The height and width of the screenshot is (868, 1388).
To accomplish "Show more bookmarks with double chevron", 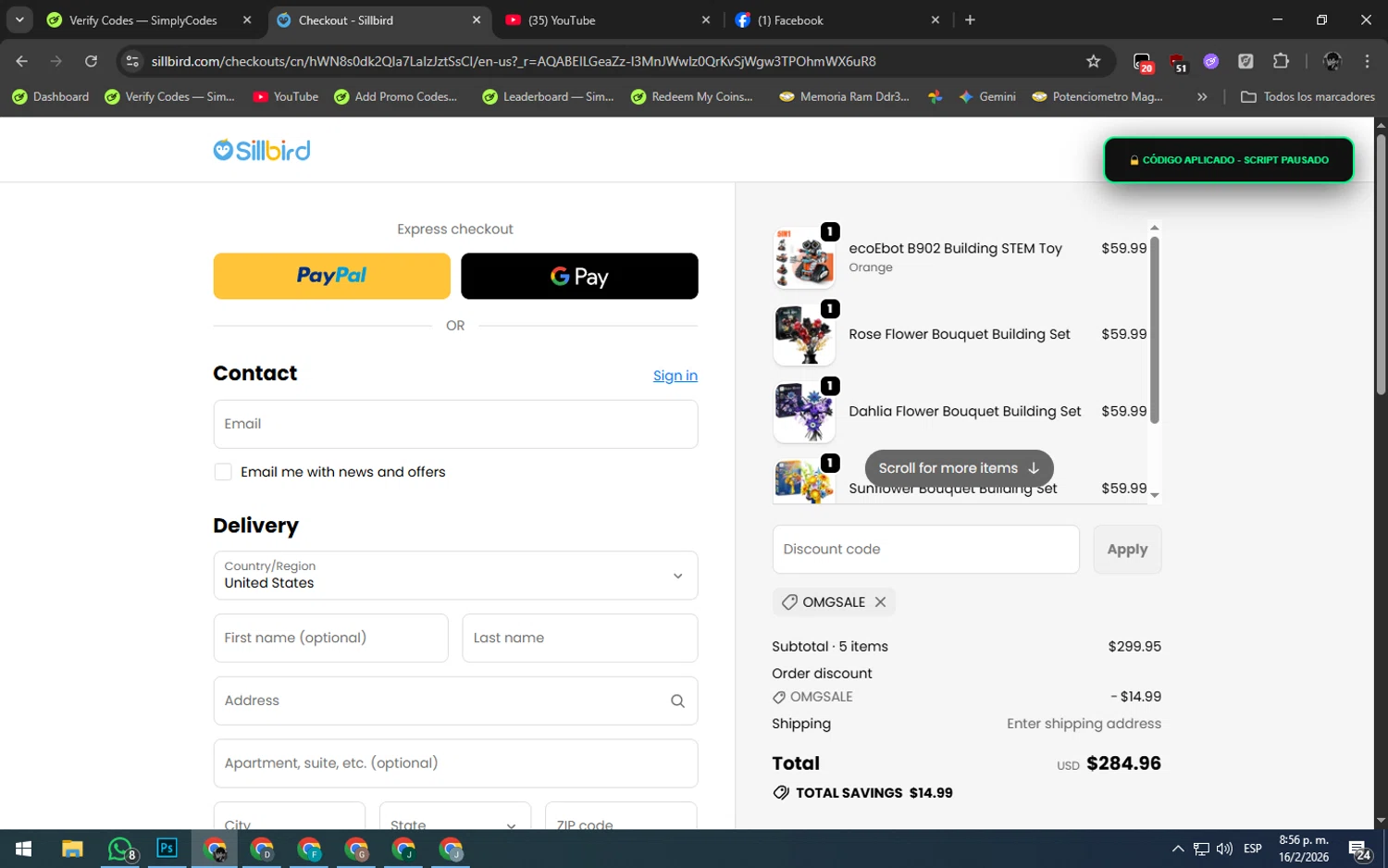I will pos(1202,96).
